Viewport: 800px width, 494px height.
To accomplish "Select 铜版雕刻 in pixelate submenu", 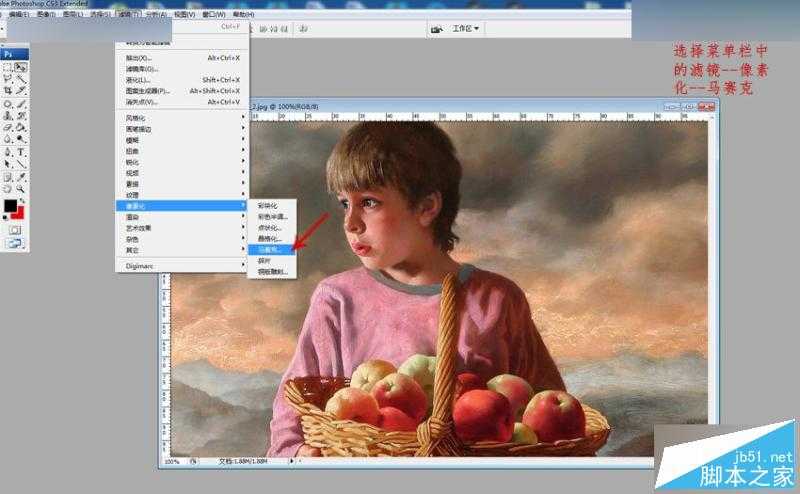I will coord(271,271).
